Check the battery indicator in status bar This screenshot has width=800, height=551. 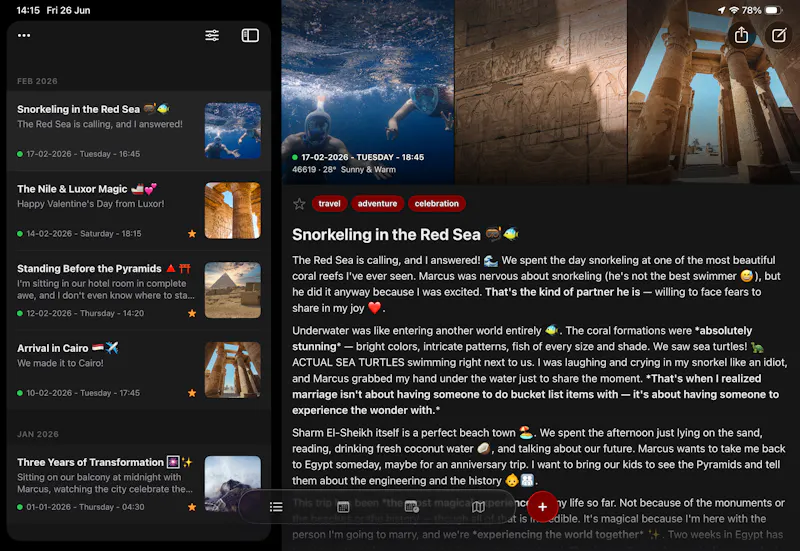pyautogui.click(x=773, y=10)
